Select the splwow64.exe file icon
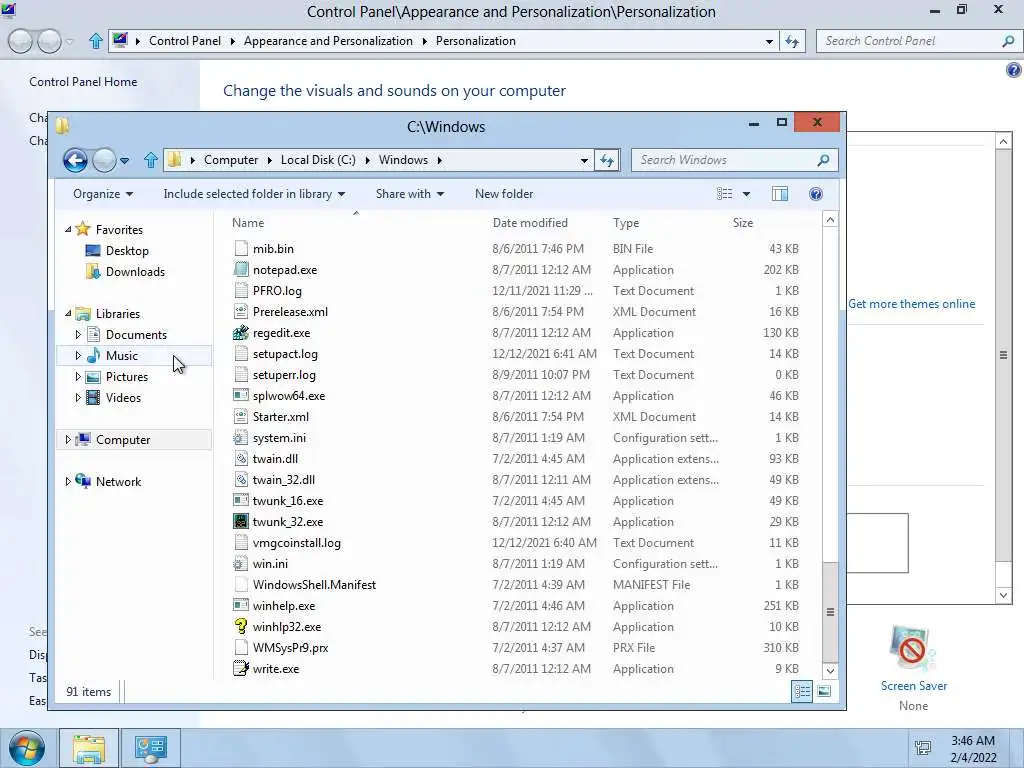Screen dimensions: 1024x768 click(241, 396)
